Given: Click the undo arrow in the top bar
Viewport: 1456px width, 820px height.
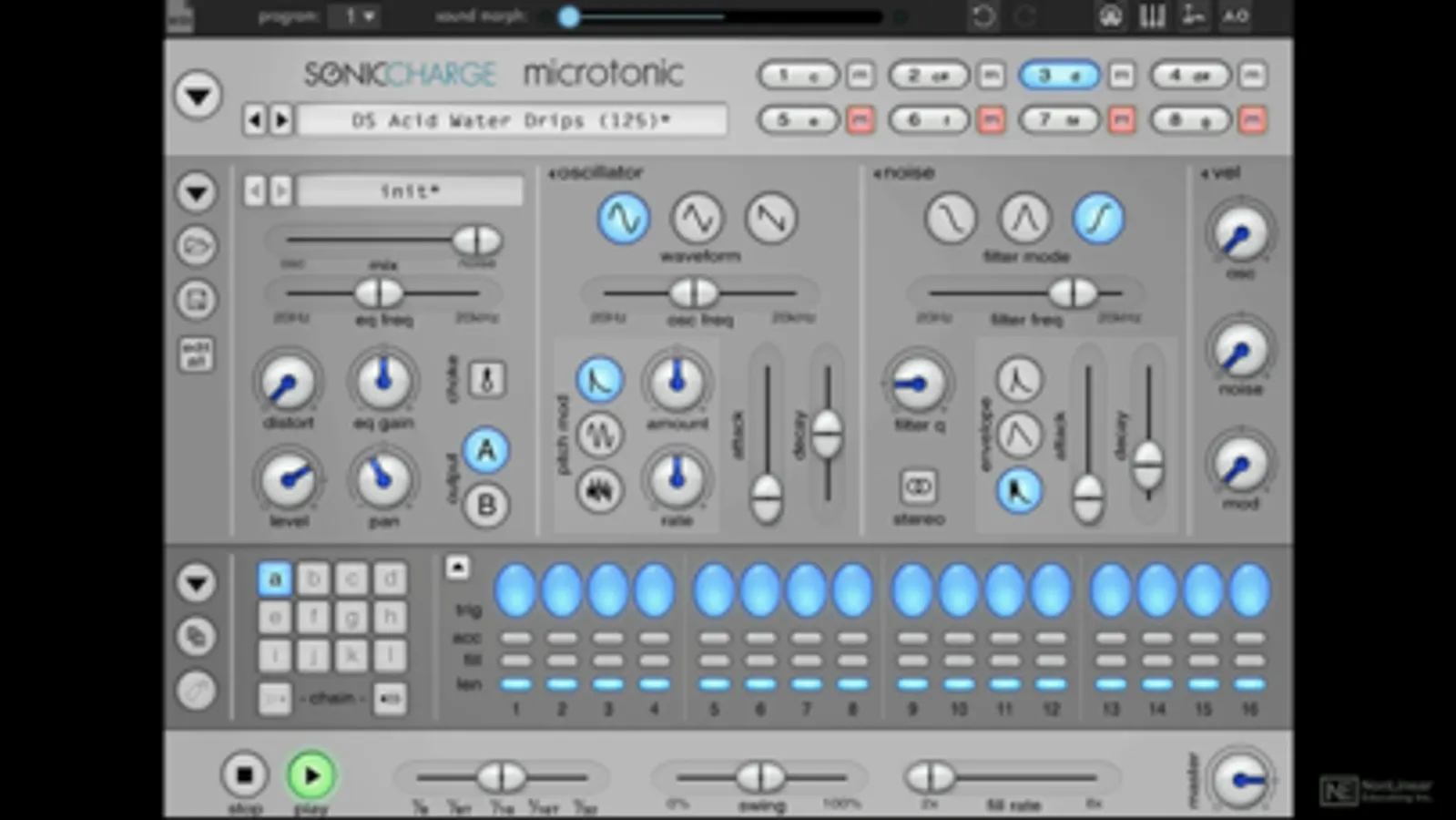Looking at the screenshot, I should click(x=983, y=16).
